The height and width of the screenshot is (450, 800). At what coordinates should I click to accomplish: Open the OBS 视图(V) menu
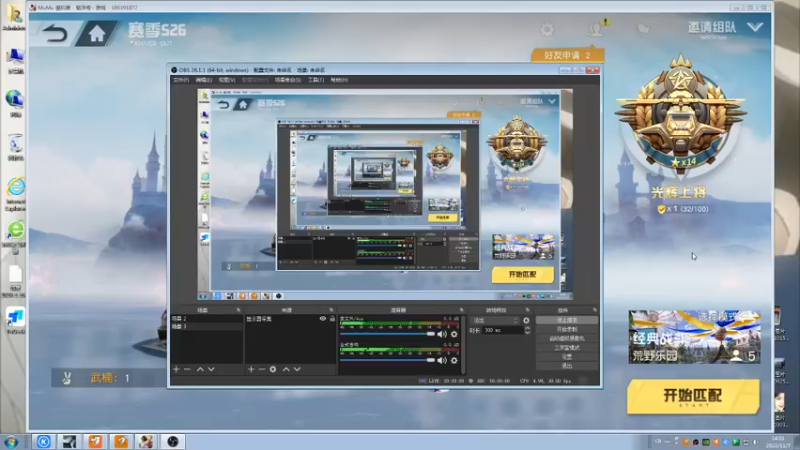[x=227, y=80]
